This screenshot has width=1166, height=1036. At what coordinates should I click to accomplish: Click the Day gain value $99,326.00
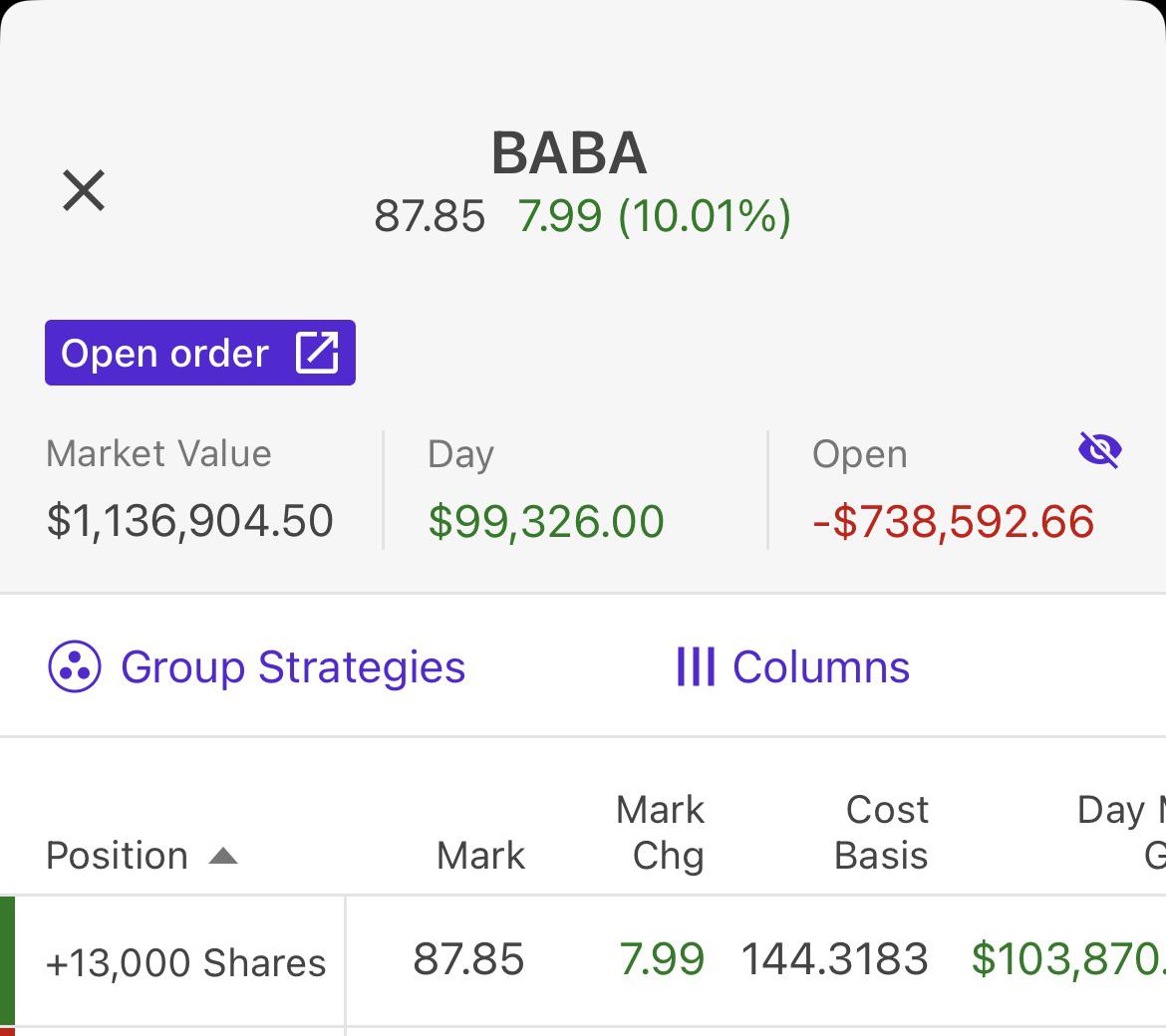pyautogui.click(x=546, y=521)
